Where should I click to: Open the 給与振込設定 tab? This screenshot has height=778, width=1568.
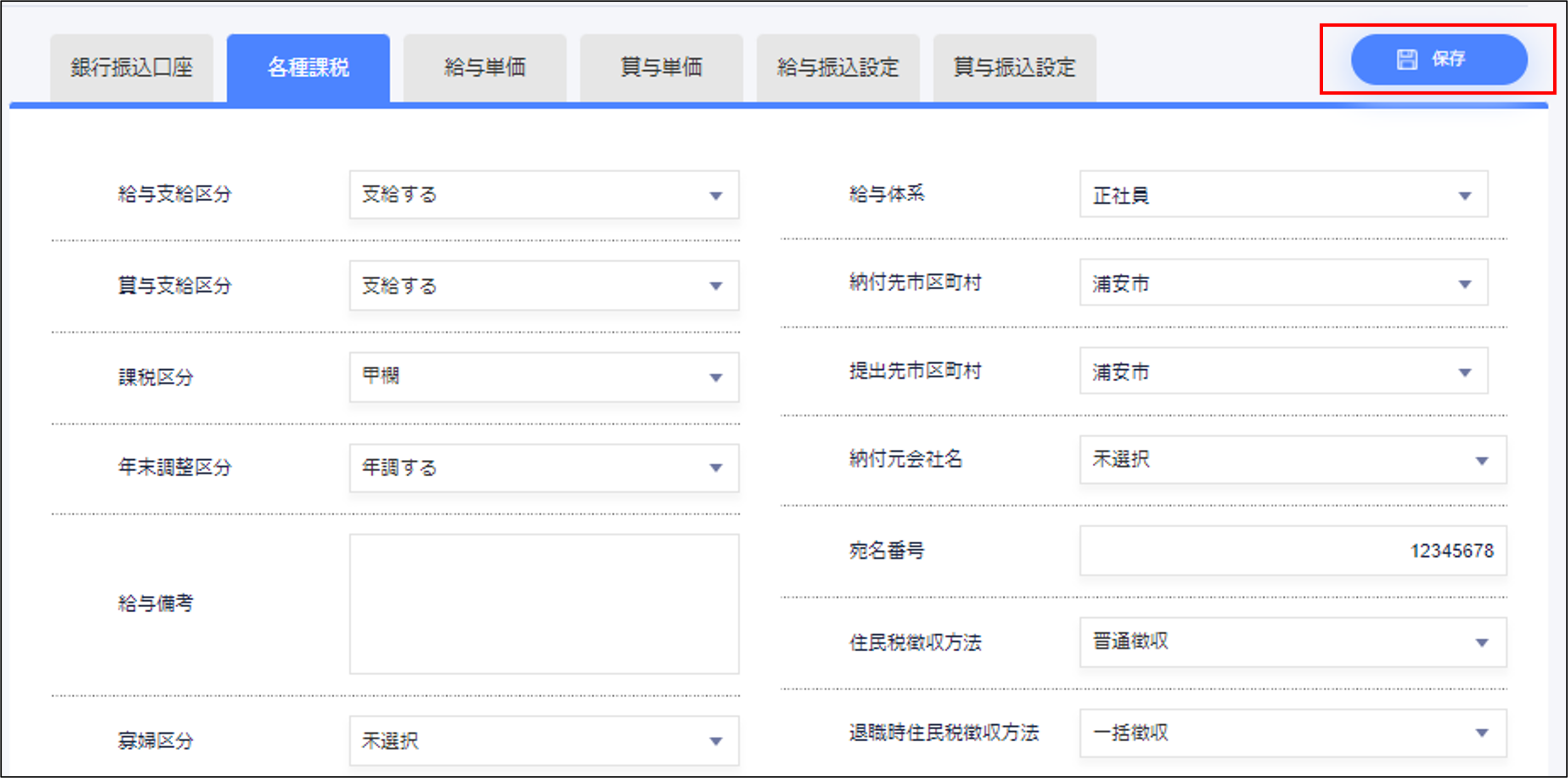coord(837,68)
